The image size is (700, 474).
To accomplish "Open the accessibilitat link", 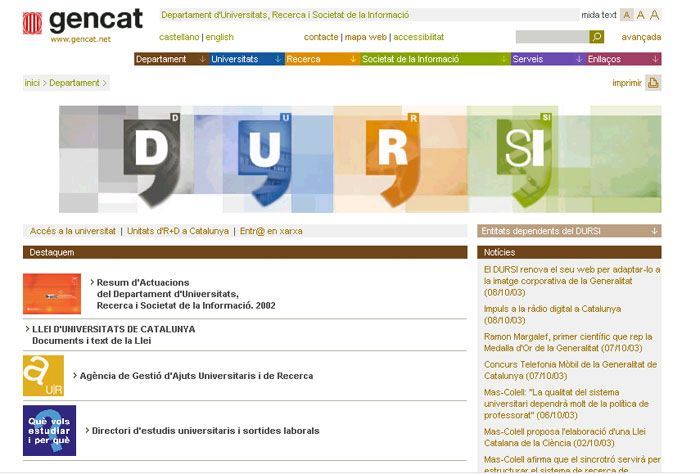I will 418,37.
